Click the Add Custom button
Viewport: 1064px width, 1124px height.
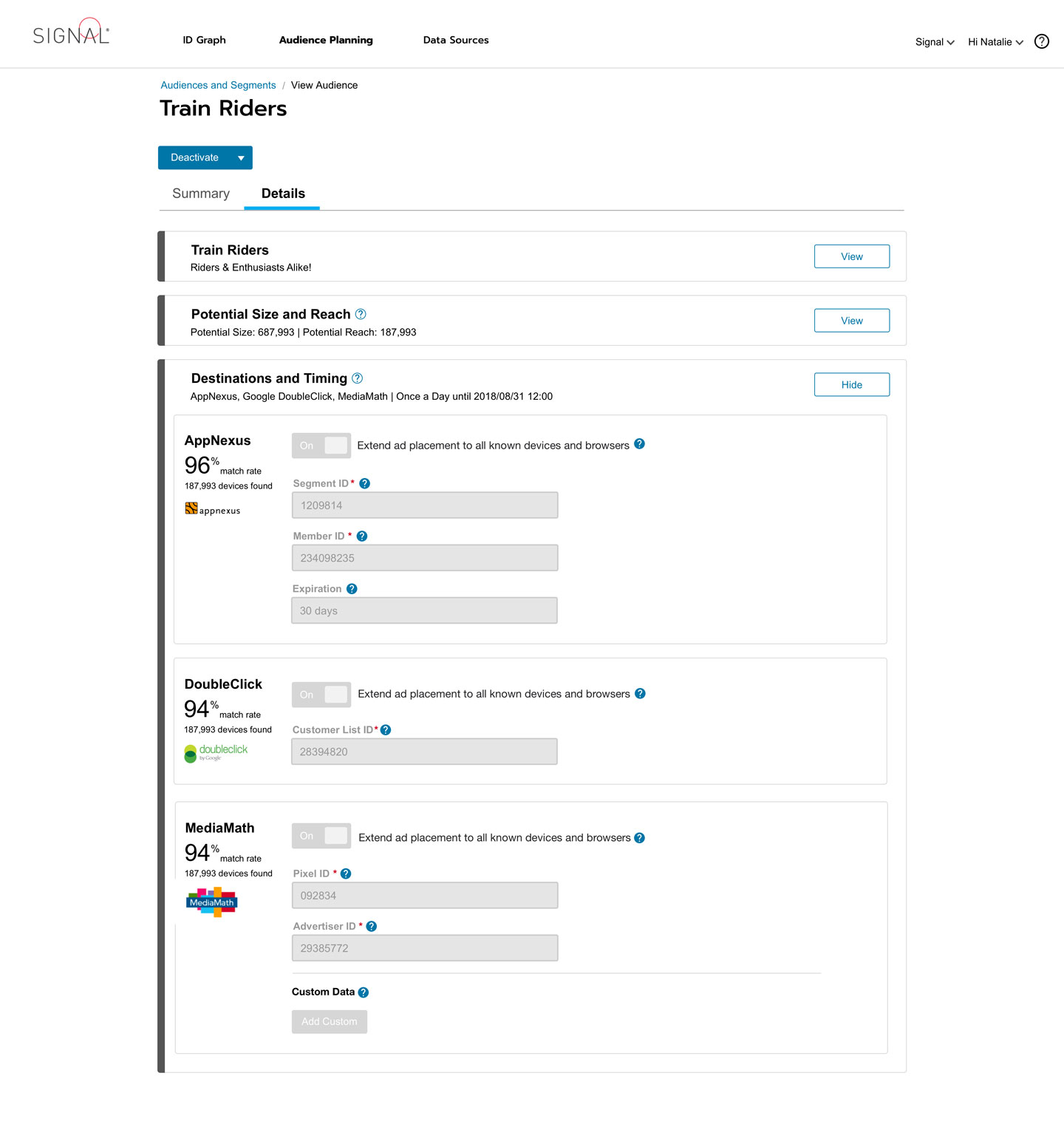[x=330, y=1021]
